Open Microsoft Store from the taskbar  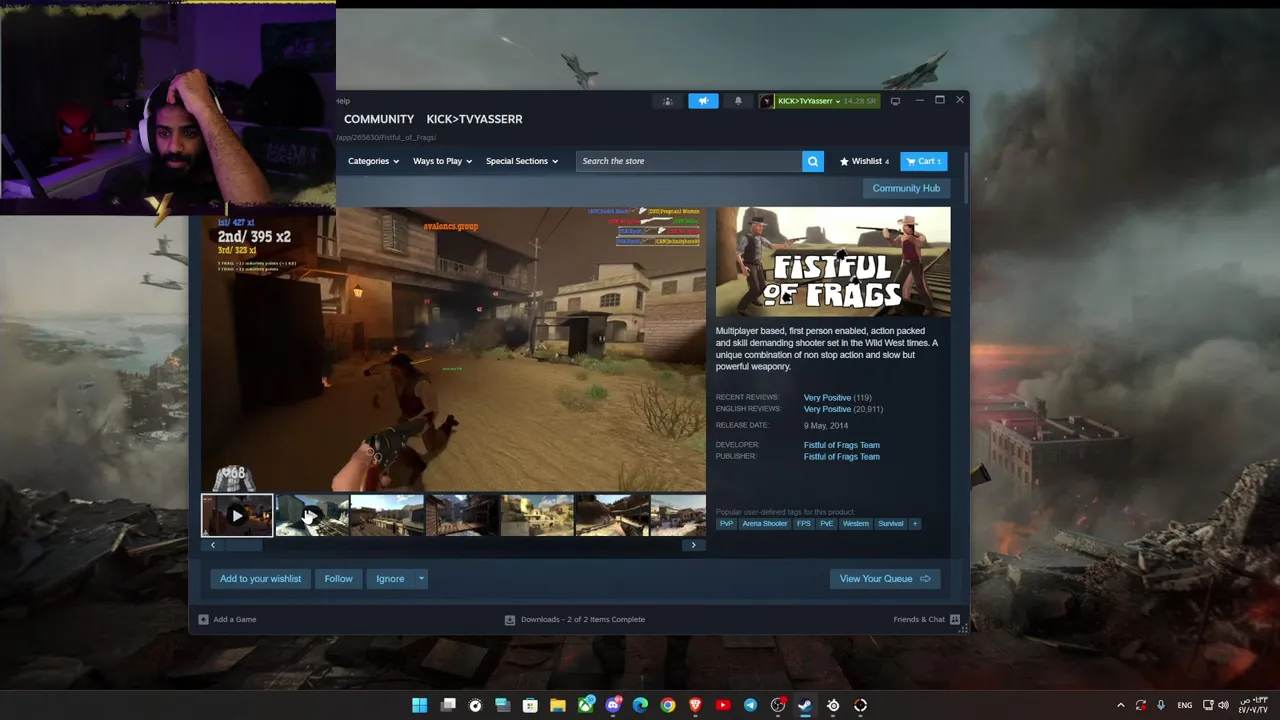530,705
